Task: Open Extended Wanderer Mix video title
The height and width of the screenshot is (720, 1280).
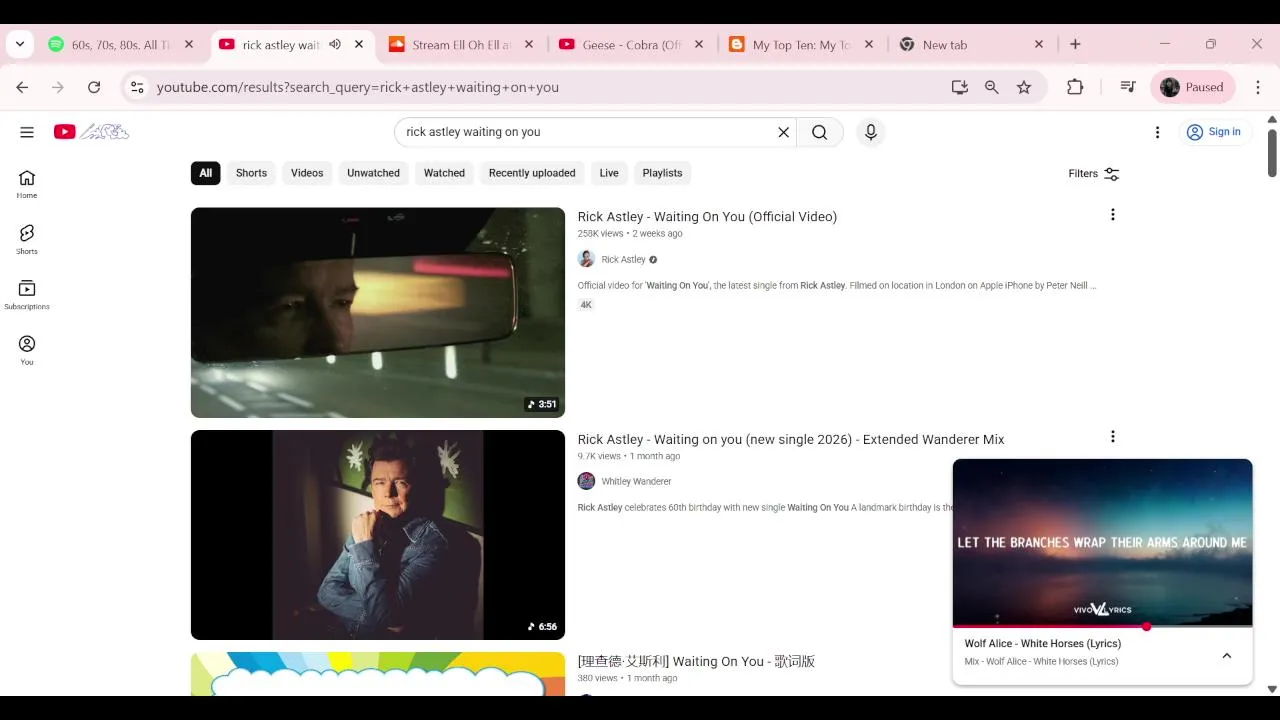Action: point(790,439)
